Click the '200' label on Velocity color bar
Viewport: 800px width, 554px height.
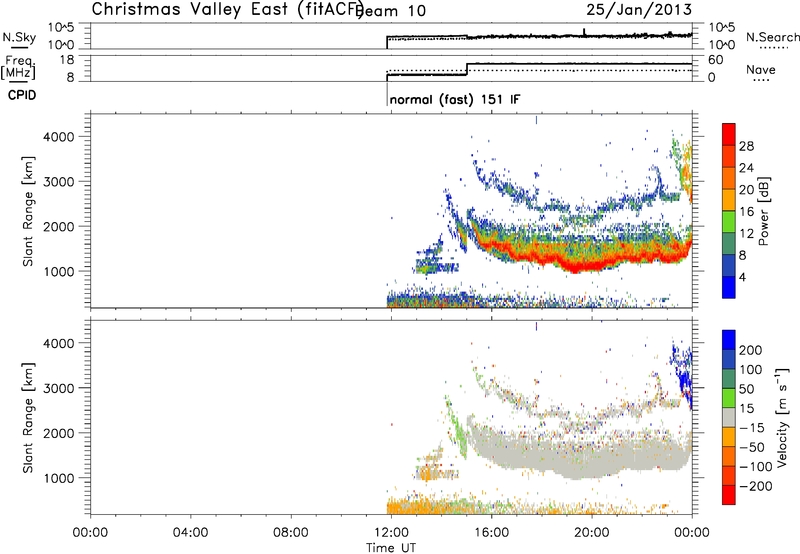(x=751, y=350)
